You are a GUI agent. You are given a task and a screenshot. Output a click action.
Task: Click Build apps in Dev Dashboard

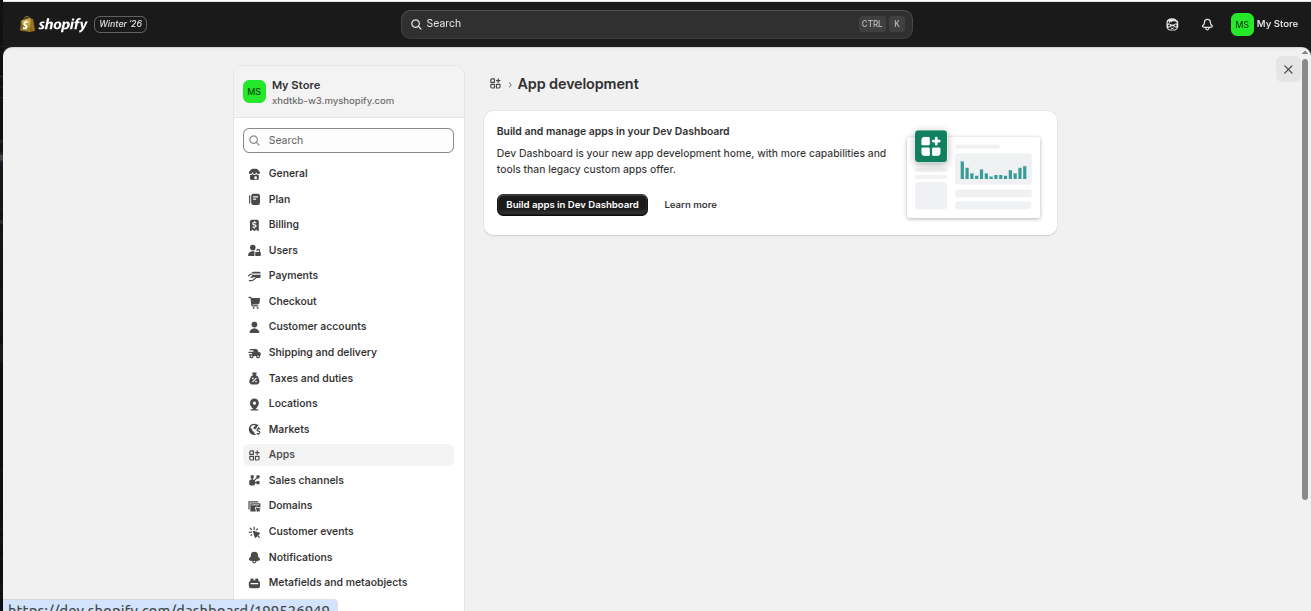tap(572, 204)
